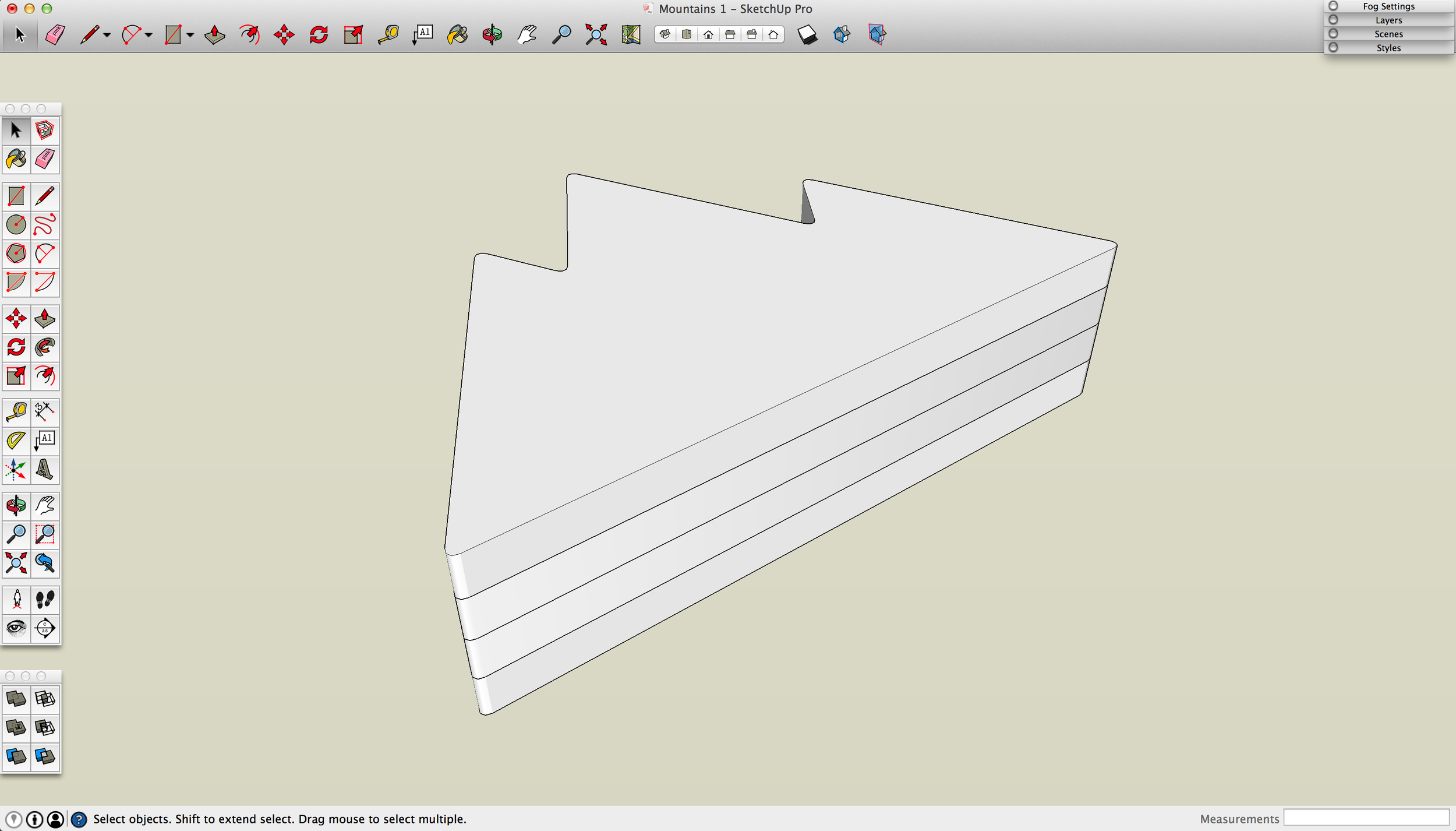Toggle the Layers panel indicator

[1333, 20]
